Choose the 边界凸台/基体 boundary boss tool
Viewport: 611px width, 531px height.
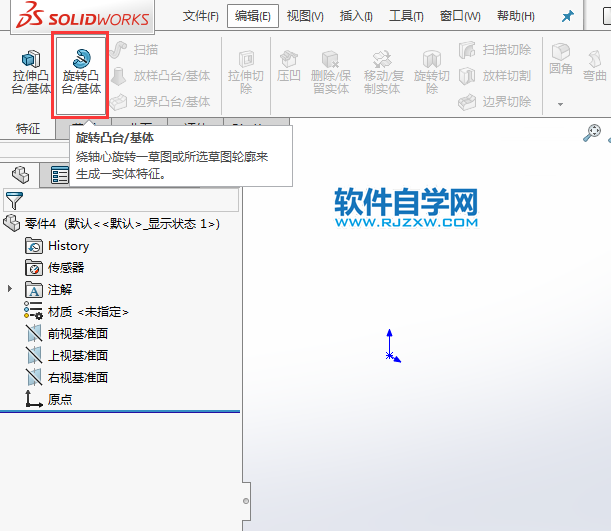click(161, 102)
